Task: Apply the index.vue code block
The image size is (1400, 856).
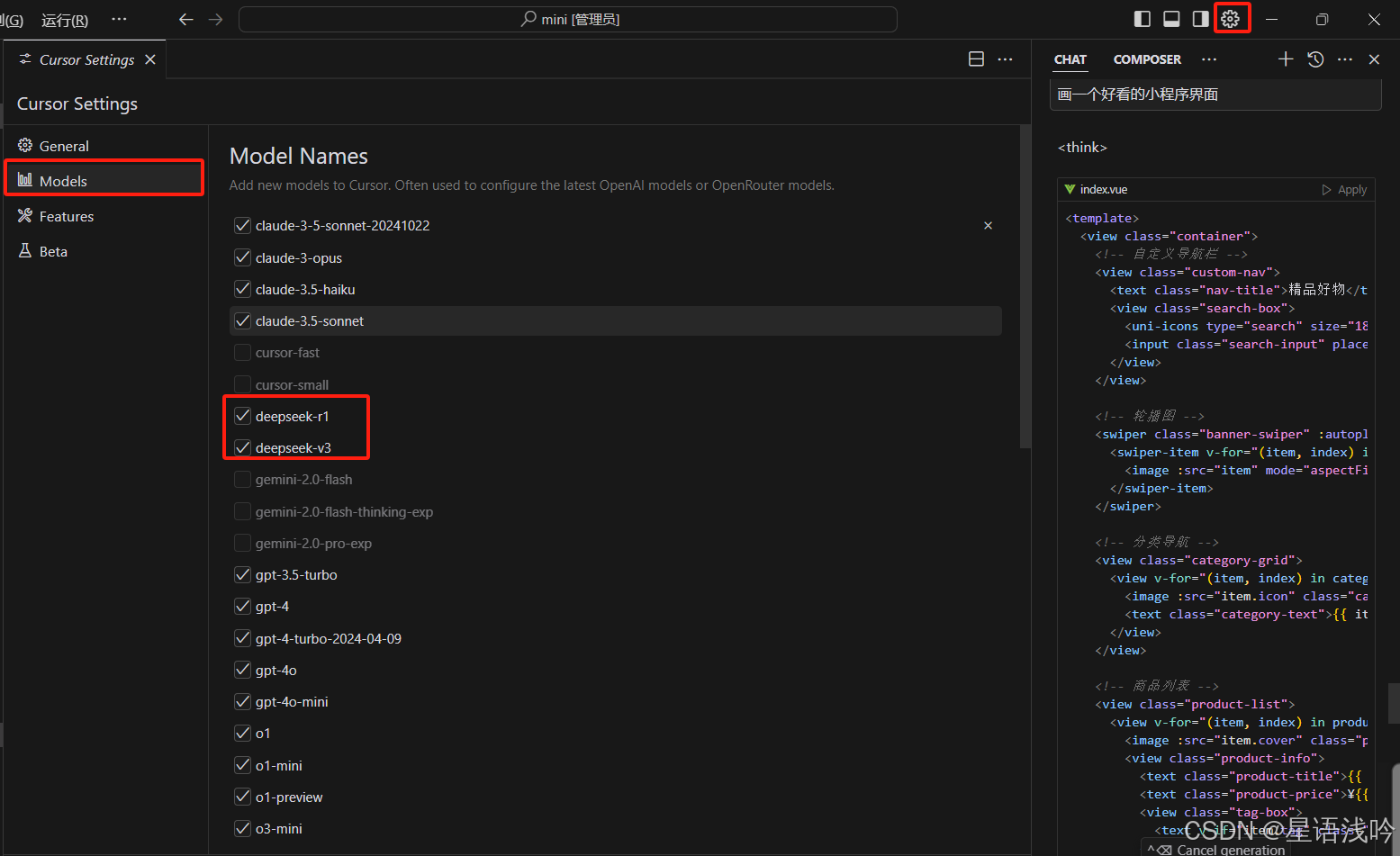Action: point(1344,190)
